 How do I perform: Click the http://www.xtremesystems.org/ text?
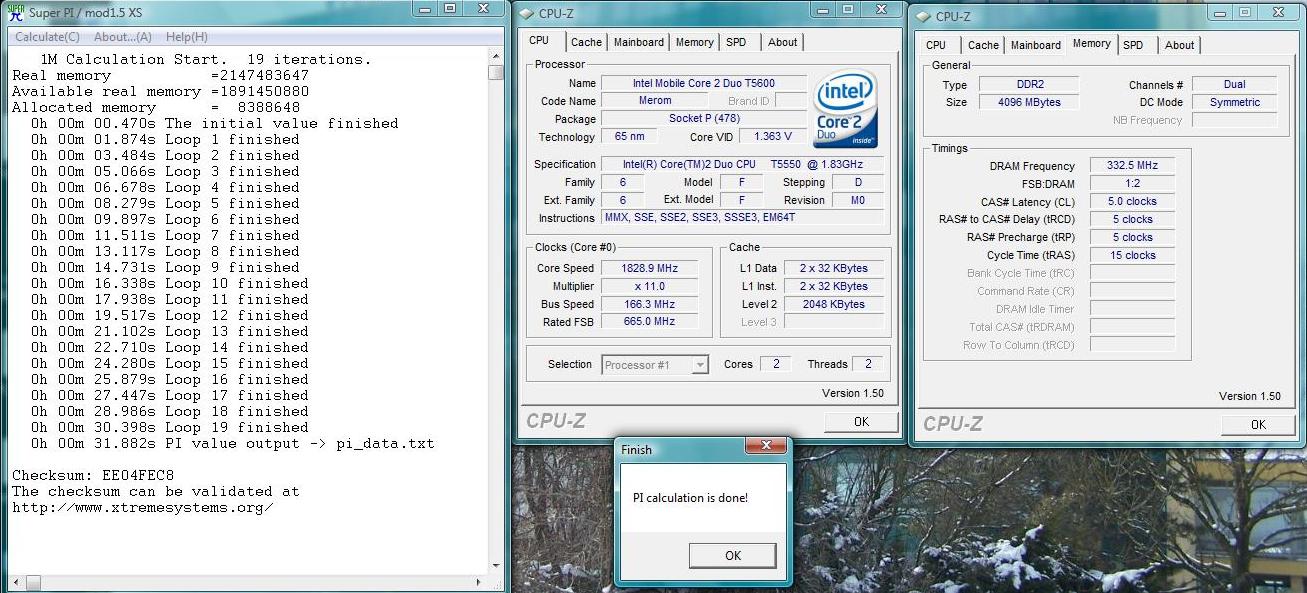142,507
